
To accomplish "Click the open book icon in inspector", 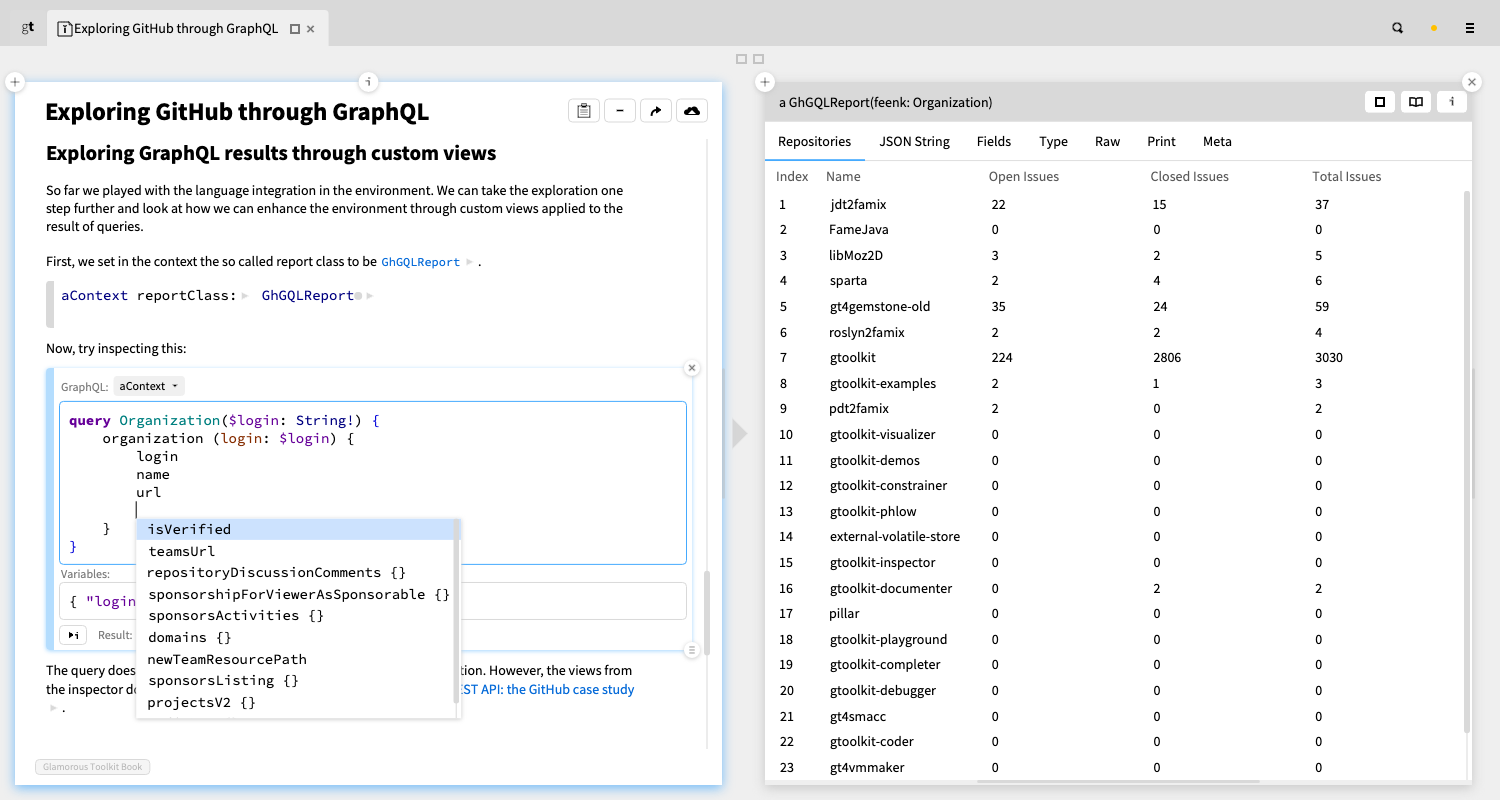I will 1415,102.
